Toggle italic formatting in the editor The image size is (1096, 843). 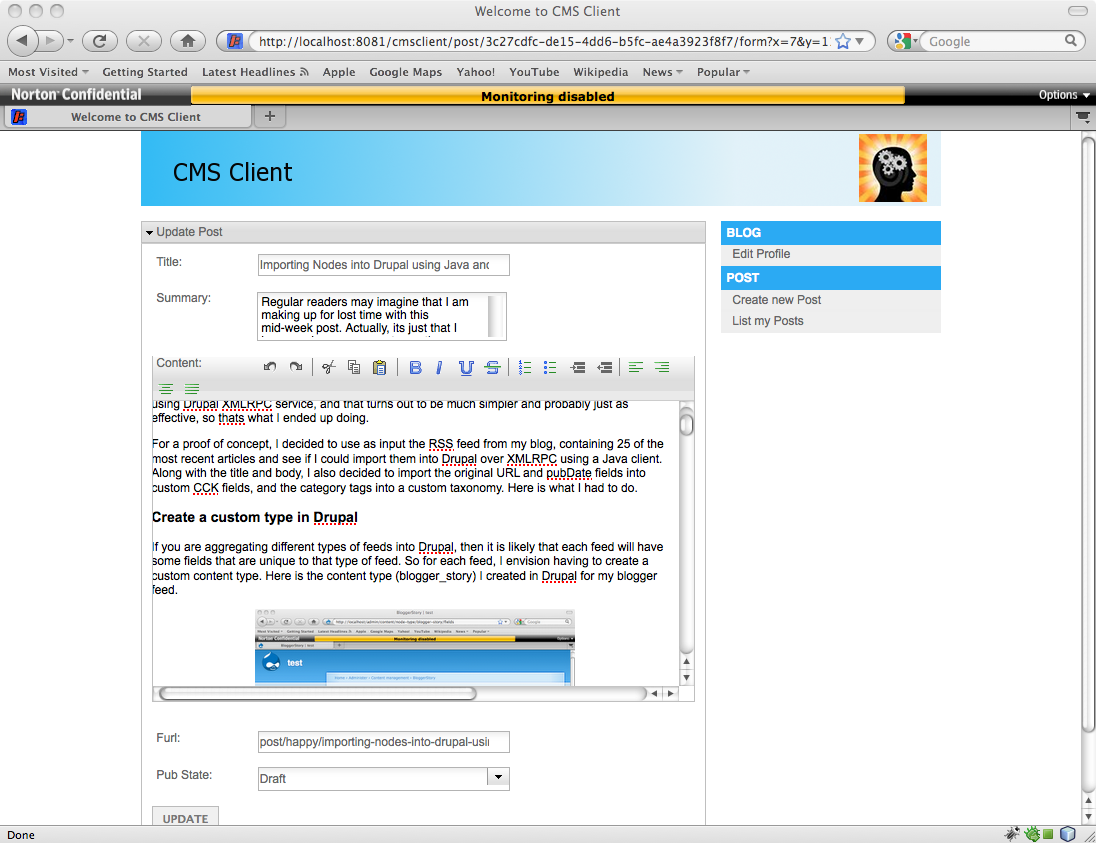[x=439, y=368]
